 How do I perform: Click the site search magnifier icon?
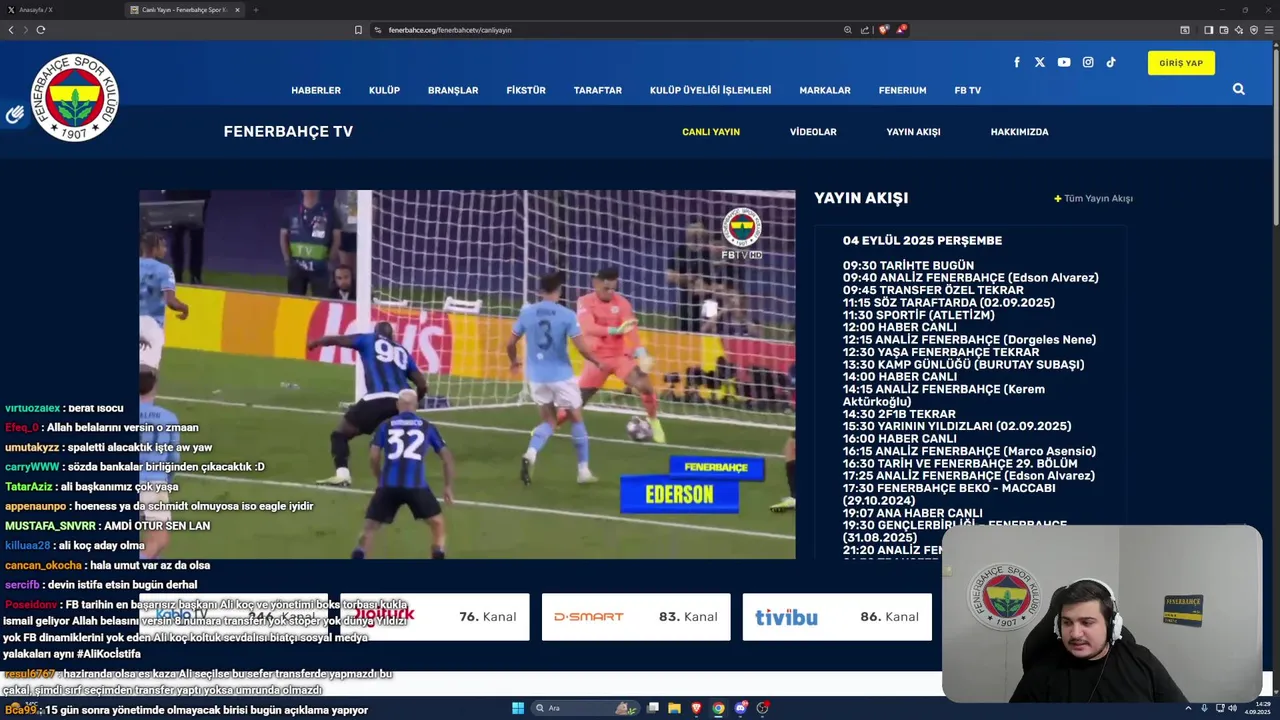pos(1239,89)
